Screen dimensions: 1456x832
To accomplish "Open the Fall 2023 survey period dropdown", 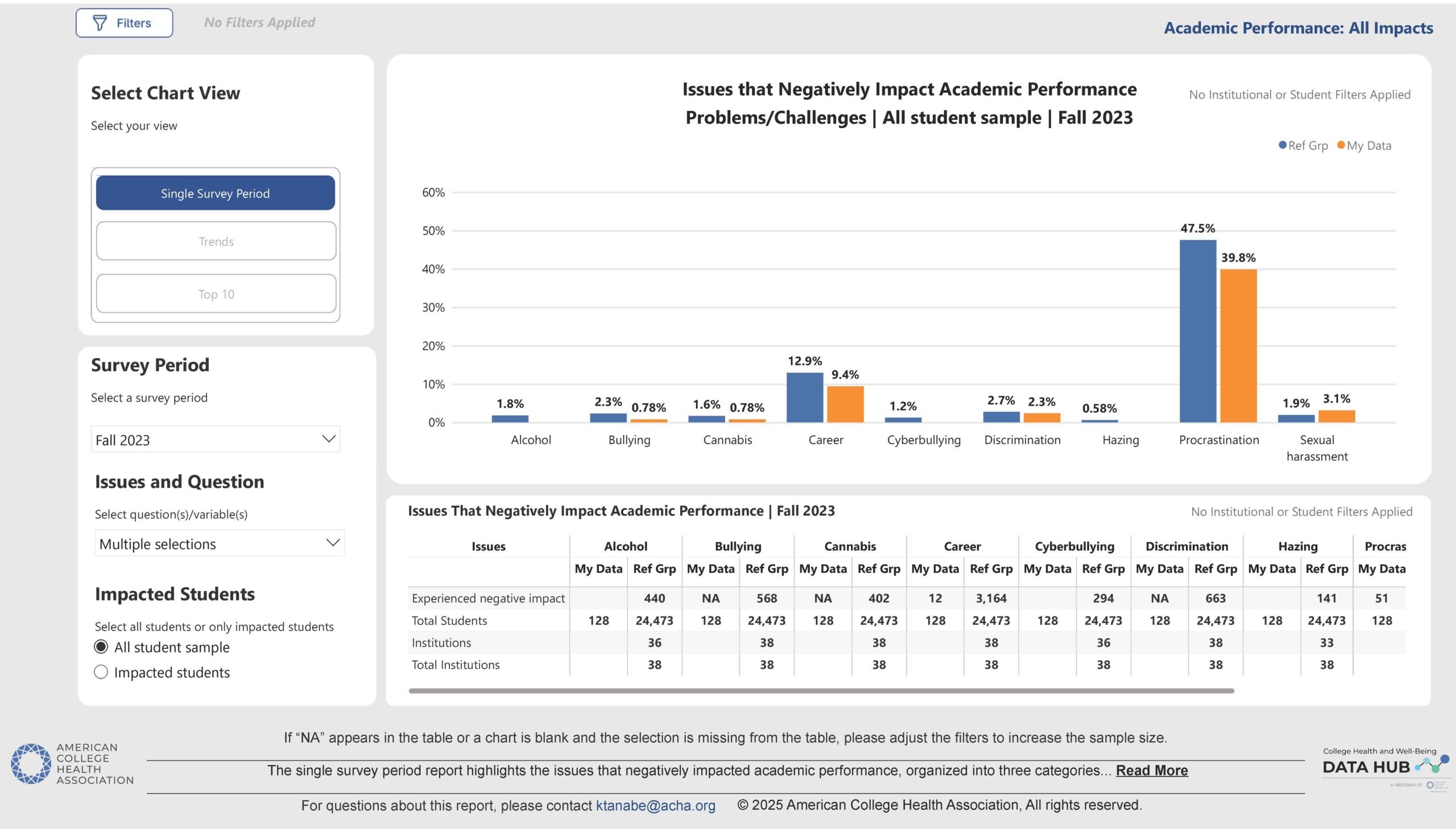I will tap(215, 440).
